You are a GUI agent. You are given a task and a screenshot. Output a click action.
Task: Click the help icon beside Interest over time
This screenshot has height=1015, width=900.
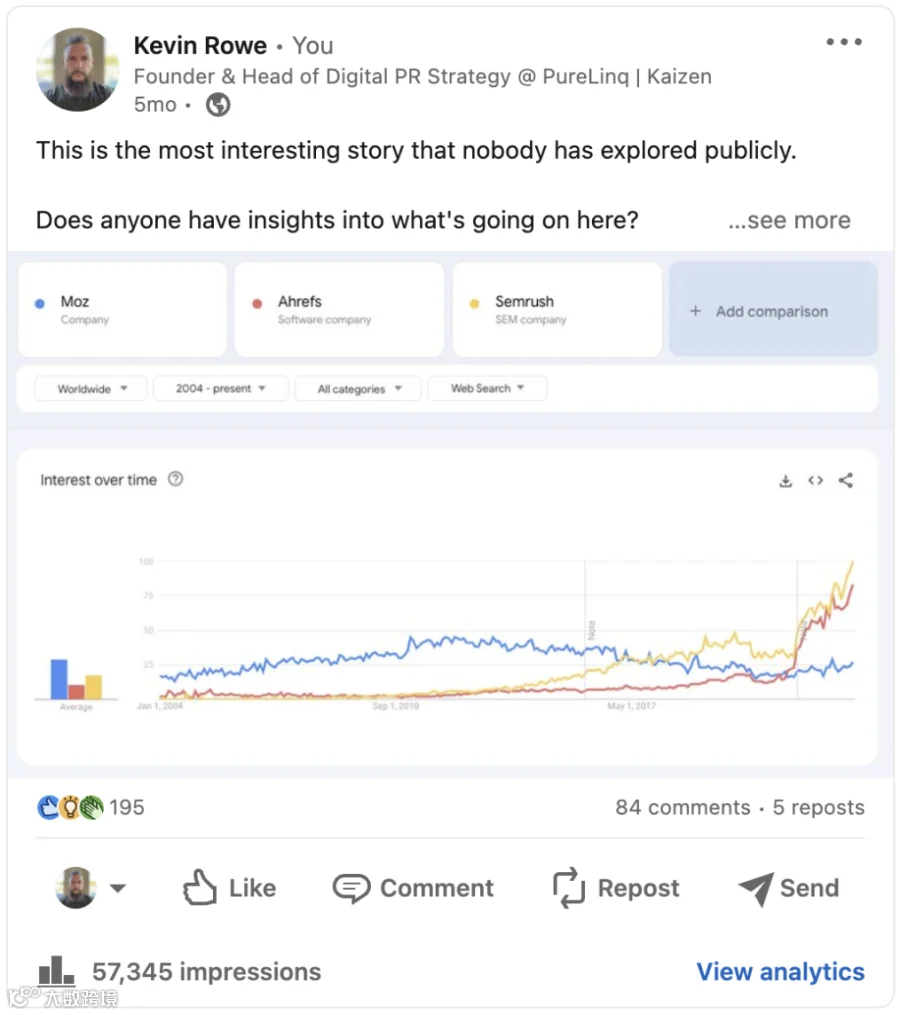click(x=175, y=479)
